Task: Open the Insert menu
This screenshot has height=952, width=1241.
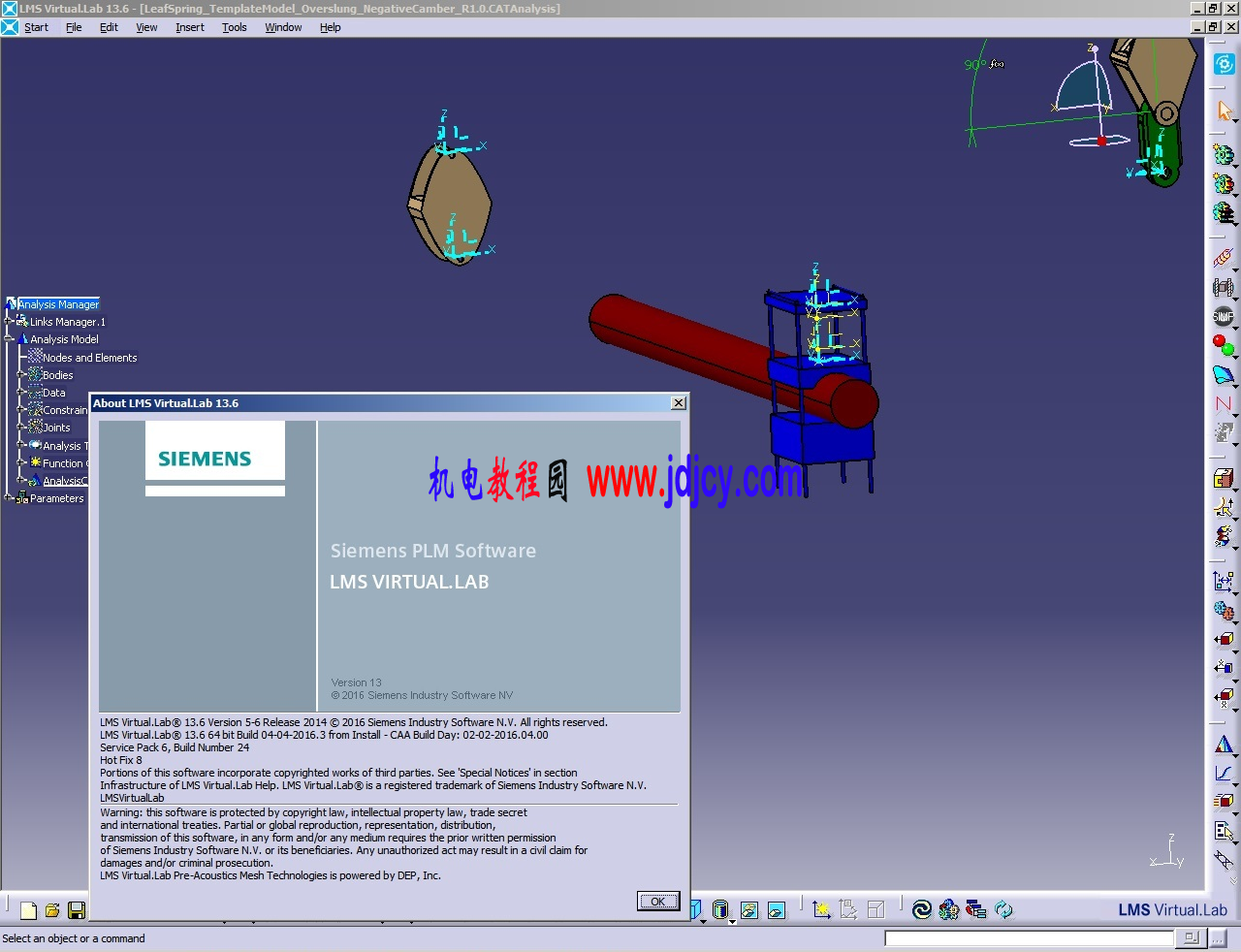Action: point(189,27)
